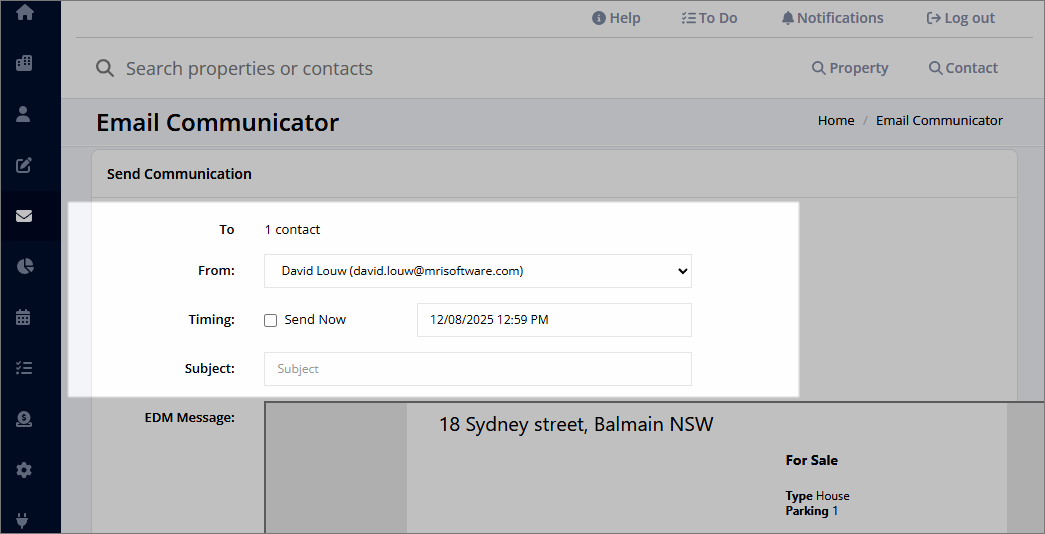The width and height of the screenshot is (1045, 534).
Task: Click the '1 contact' recipient text
Action: (x=292, y=229)
